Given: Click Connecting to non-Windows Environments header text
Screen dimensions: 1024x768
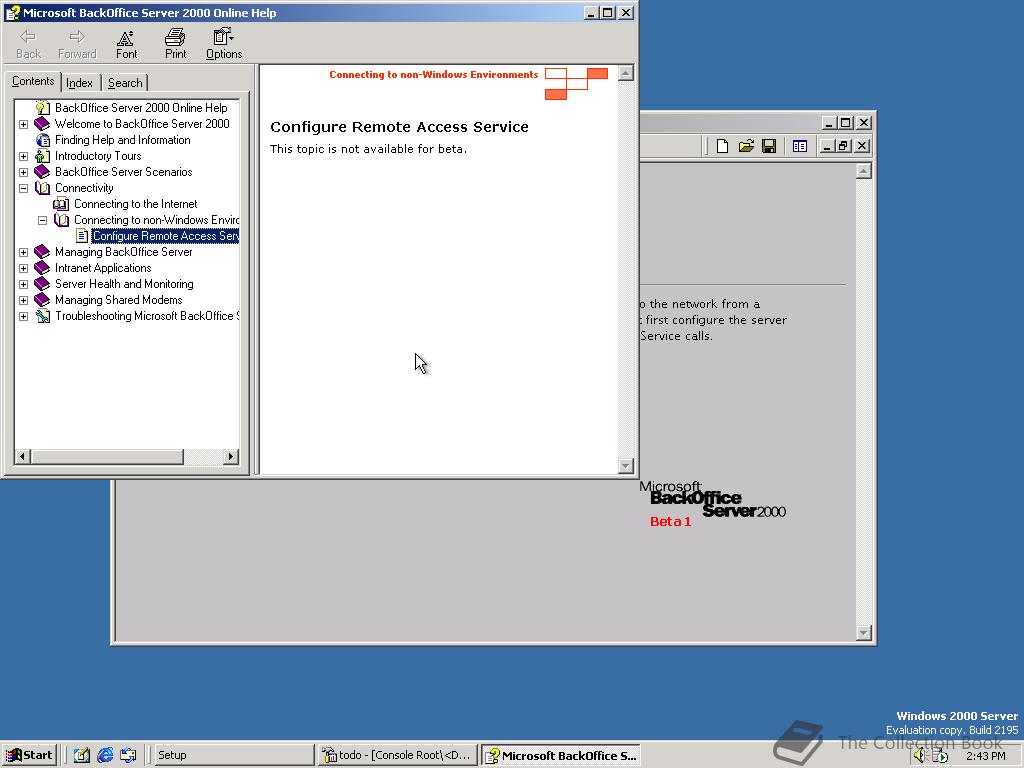Looking at the screenshot, I should point(434,74).
